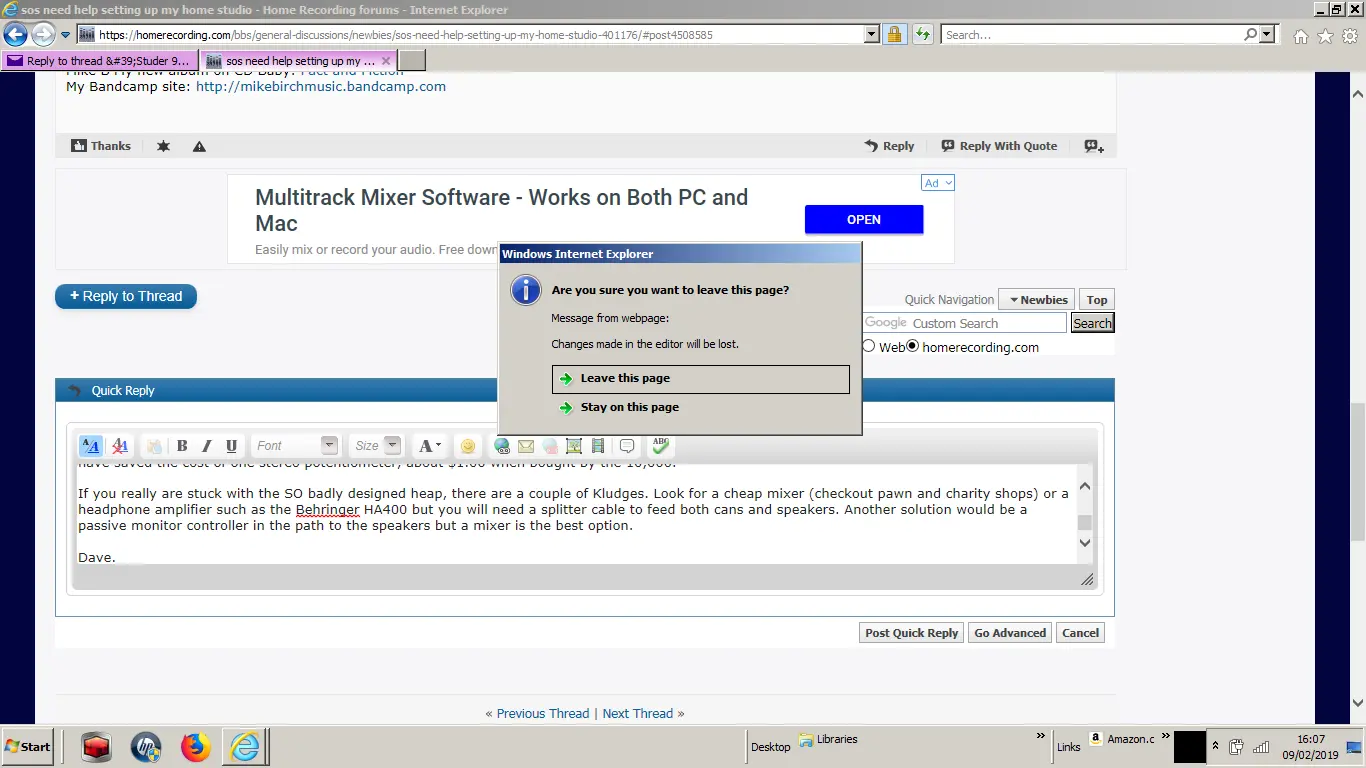
Task: Click the underline formatting icon
Action: (231, 446)
